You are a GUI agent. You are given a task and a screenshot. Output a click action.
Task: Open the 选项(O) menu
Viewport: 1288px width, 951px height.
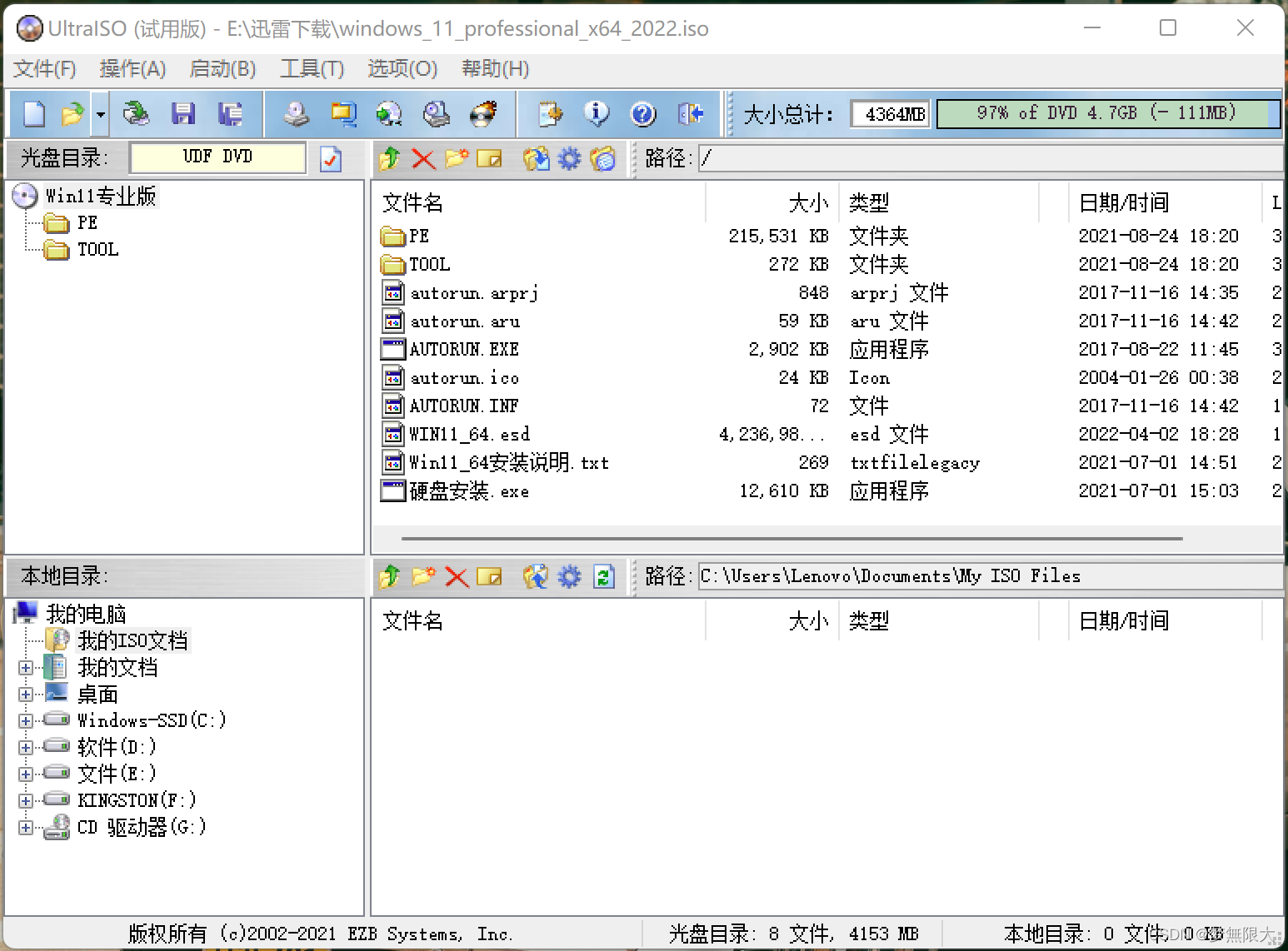pyautogui.click(x=402, y=69)
